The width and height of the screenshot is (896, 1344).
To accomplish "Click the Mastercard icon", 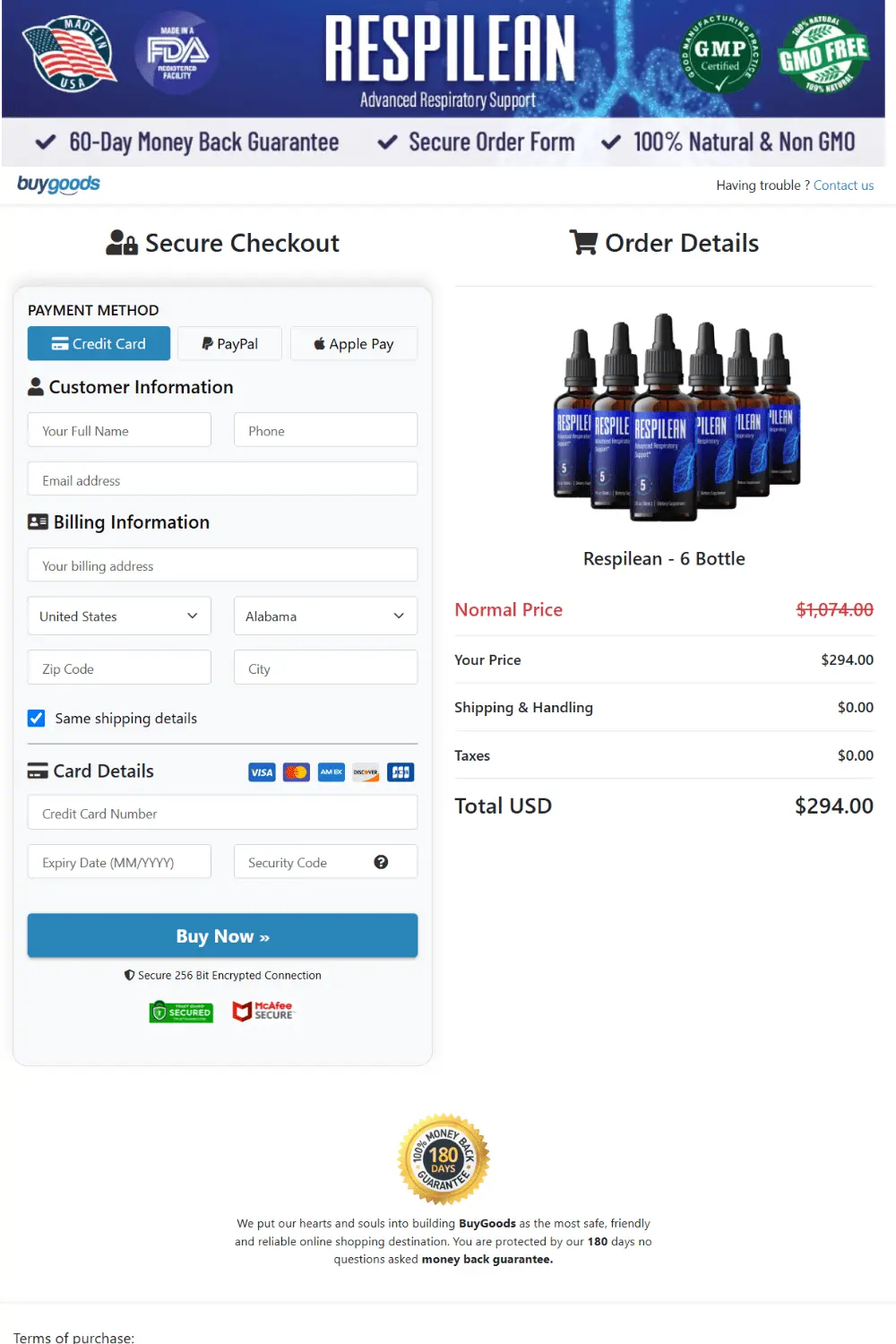I will click(296, 771).
